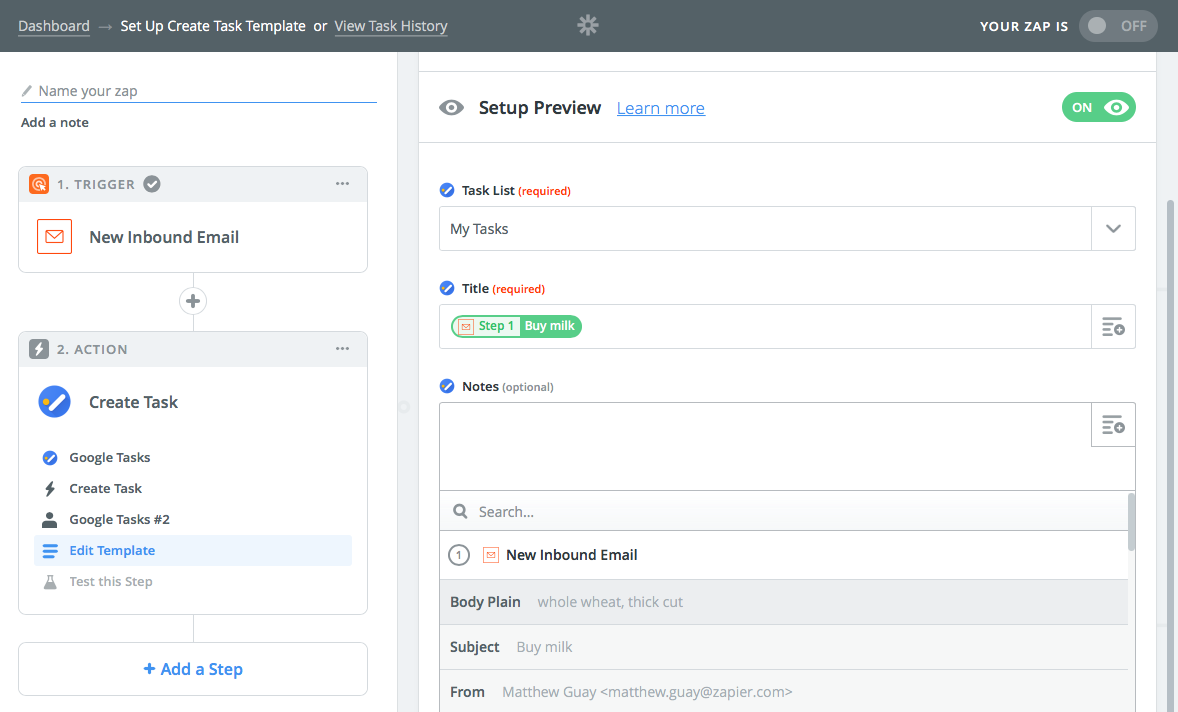
Task: Click the trigger completed checkmark icon
Action: click(152, 184)
